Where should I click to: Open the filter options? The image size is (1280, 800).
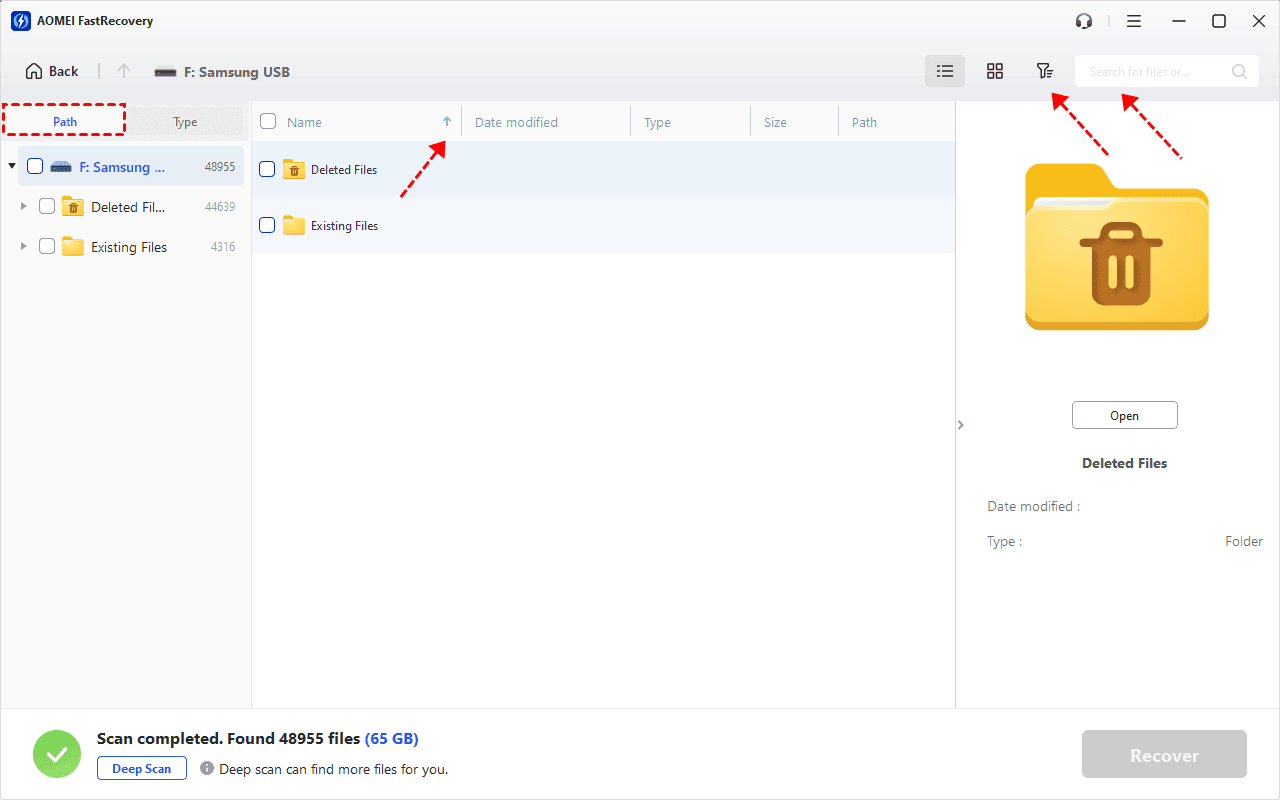coord(1044,71)
